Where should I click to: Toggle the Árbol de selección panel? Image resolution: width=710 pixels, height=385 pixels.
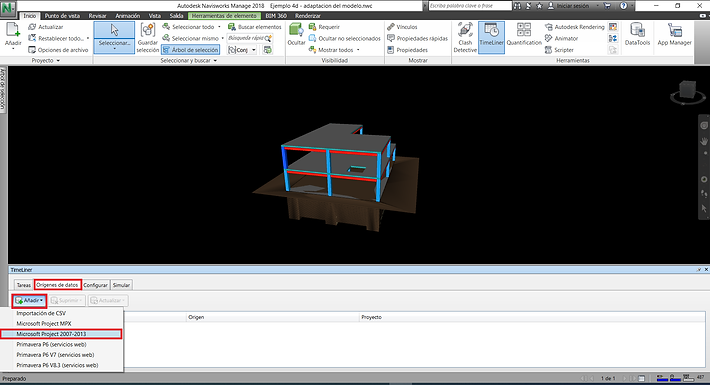point(191,50)
